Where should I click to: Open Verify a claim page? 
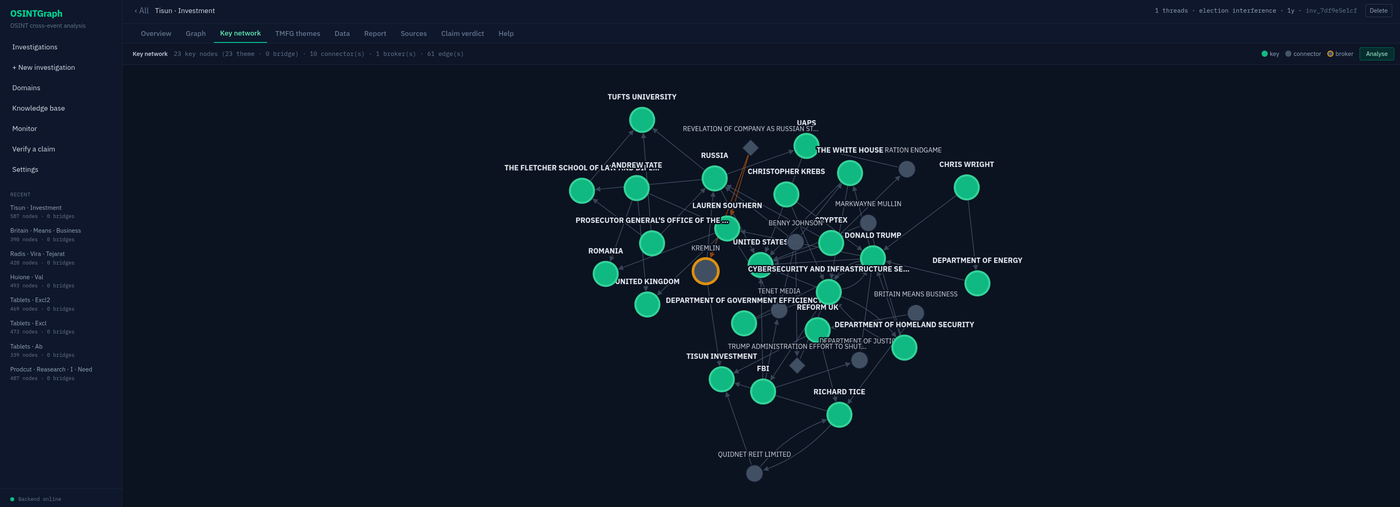click(x=61, y=149)
